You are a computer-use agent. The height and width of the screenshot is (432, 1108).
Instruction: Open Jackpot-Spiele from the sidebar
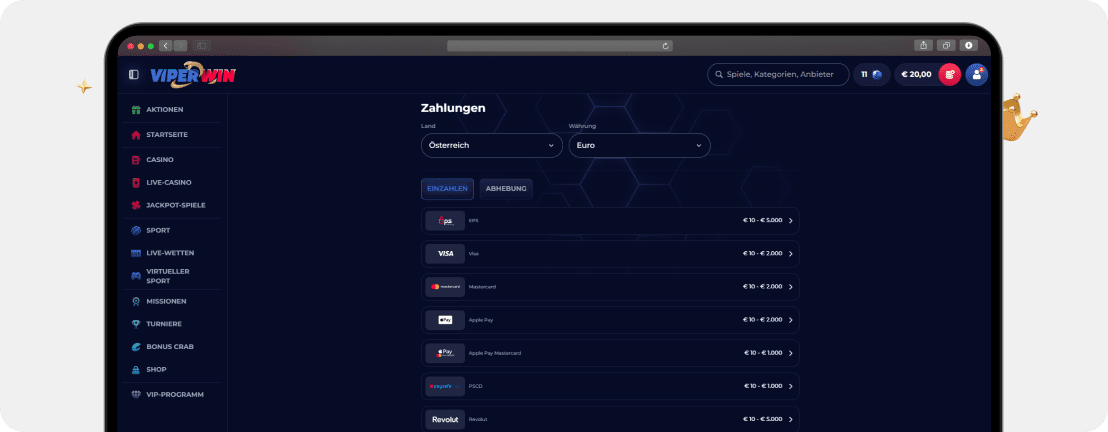pos(175,205)
